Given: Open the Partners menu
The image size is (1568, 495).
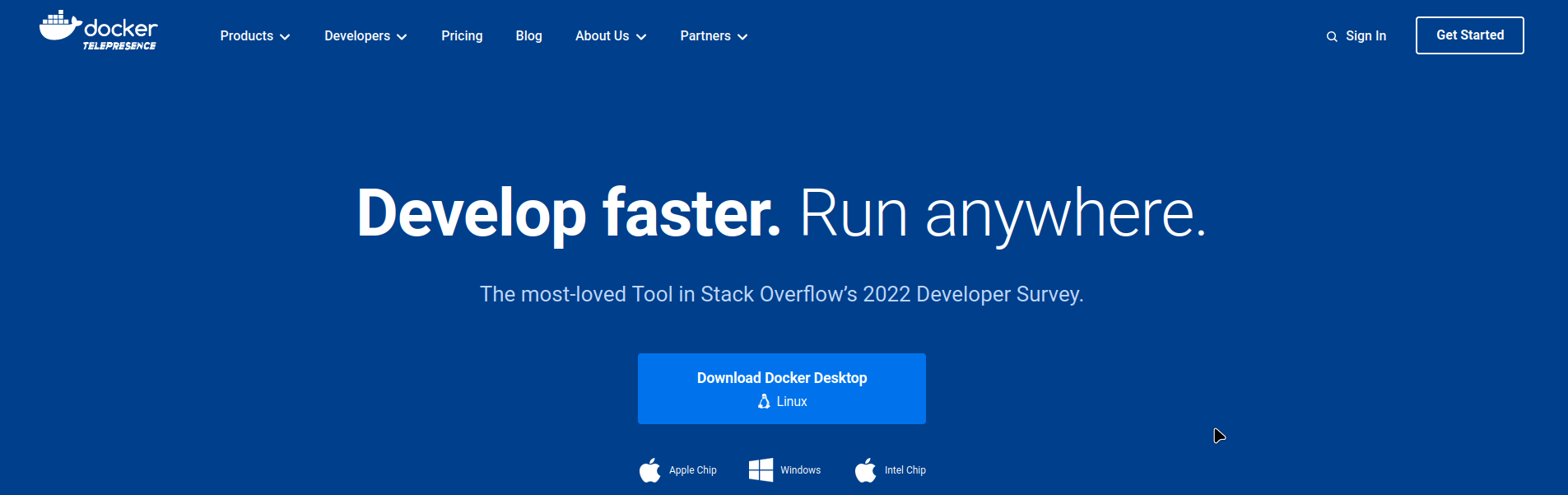Looking at the screenshot, I should tap(714, 36).
